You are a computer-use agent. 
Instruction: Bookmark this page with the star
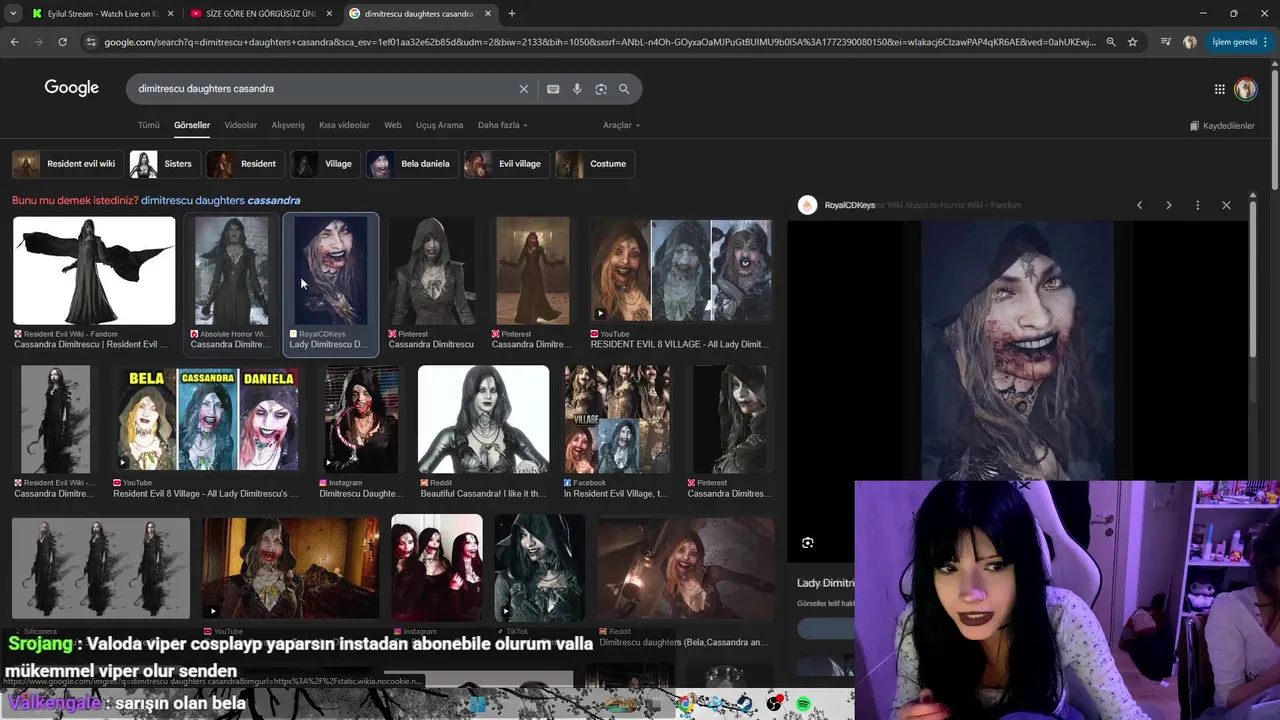[1132, 42]
